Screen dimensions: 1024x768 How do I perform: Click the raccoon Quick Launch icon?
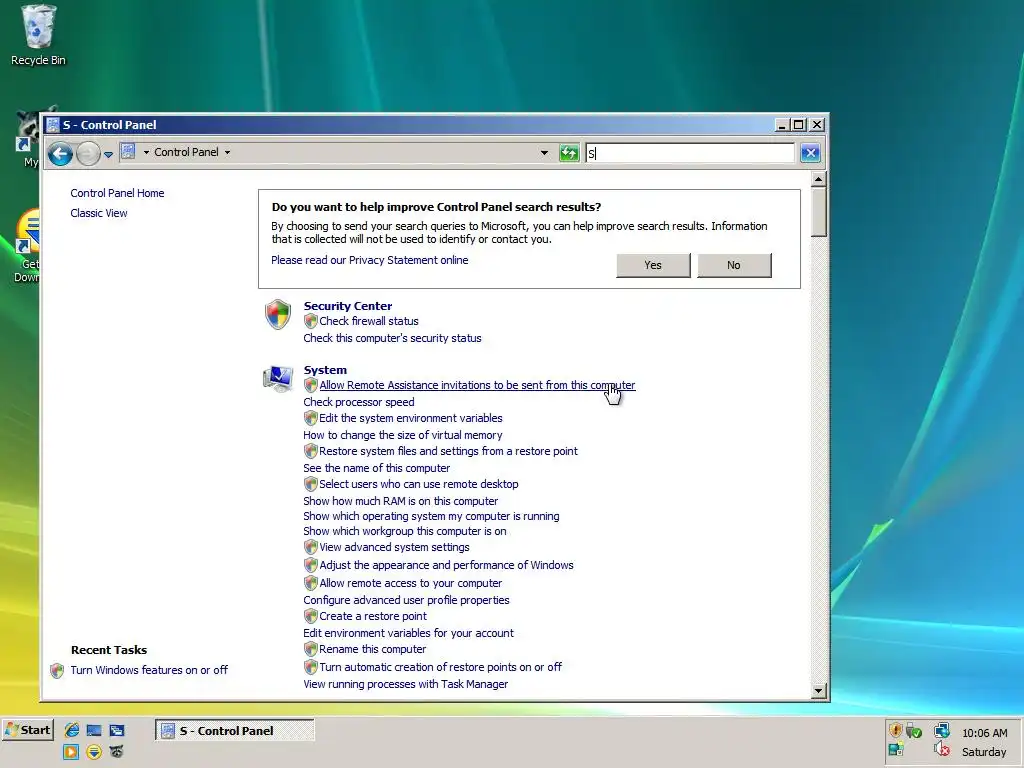tap(116, 752)
